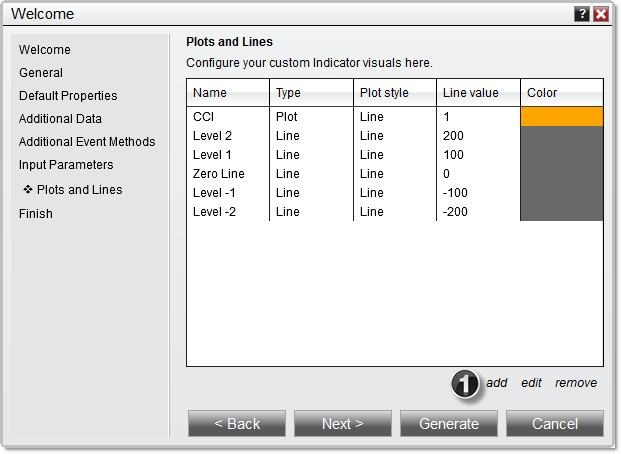
Task: Cancel the indicator wizard
Action: tap(554, 424)
